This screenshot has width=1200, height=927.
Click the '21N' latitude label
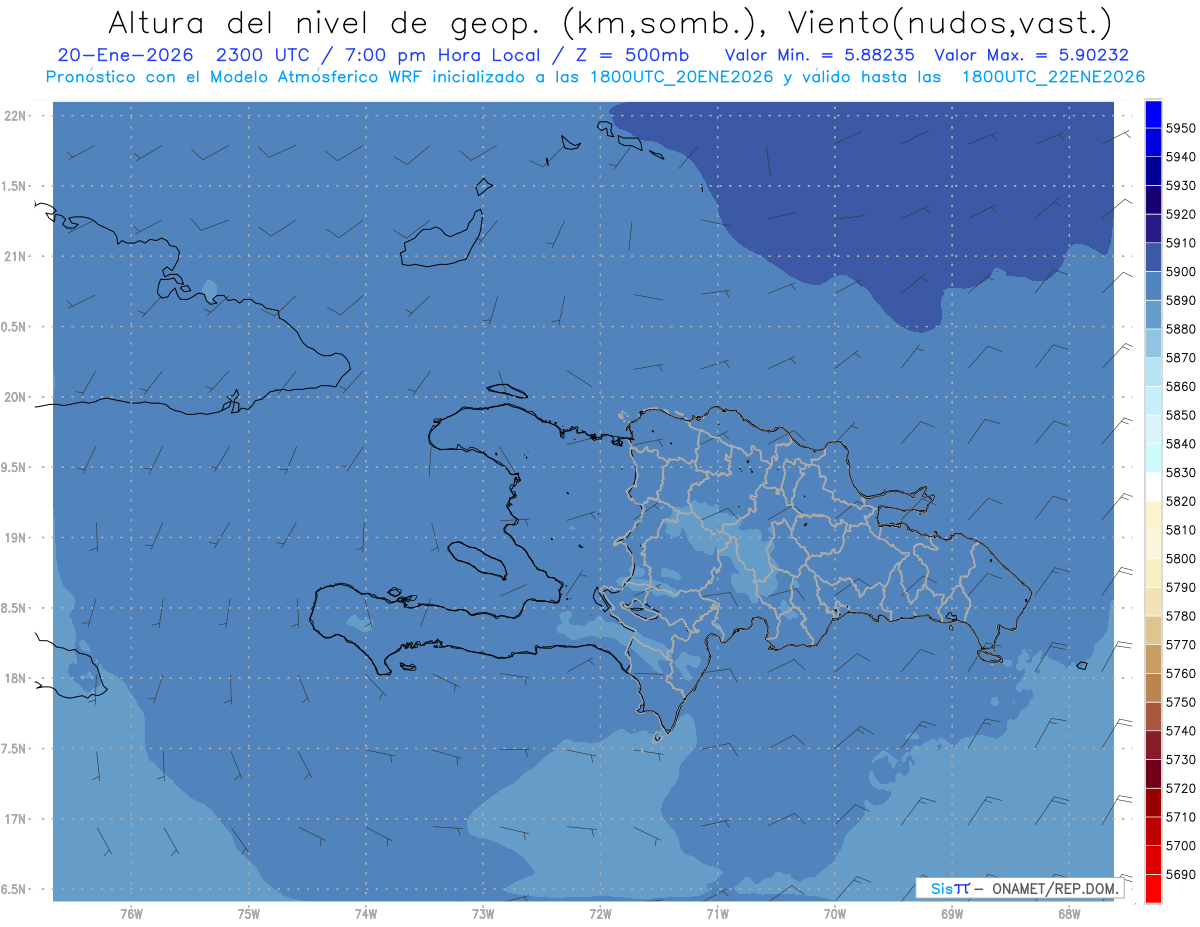16,257
